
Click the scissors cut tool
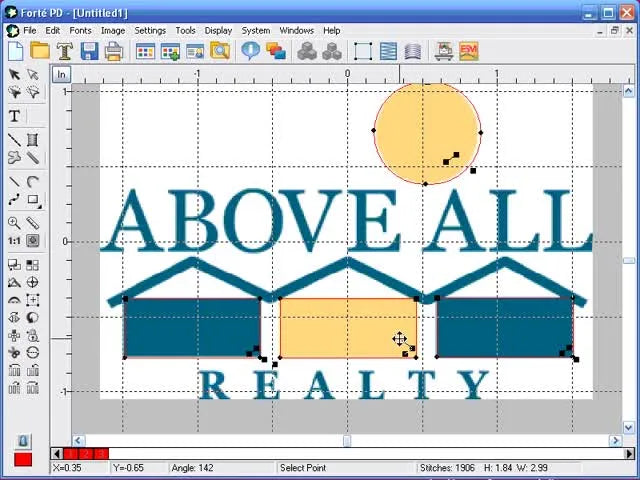coord(14,353)
